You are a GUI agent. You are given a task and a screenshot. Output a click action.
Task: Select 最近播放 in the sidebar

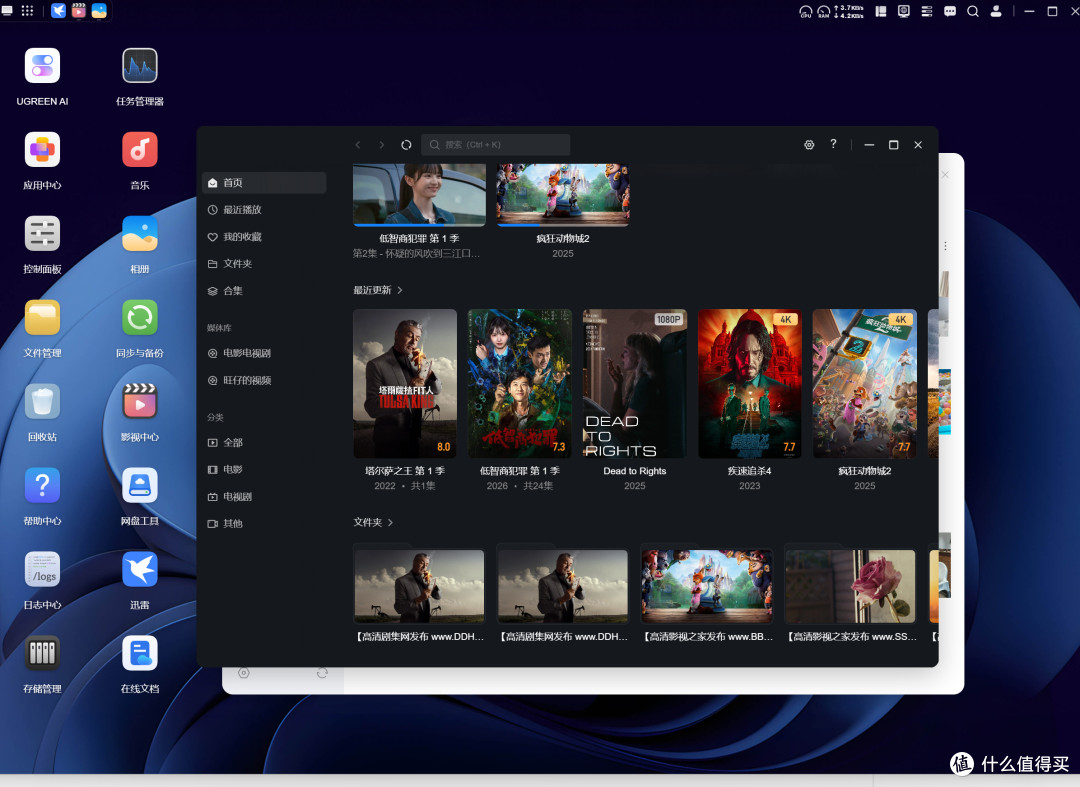point(264,209)
